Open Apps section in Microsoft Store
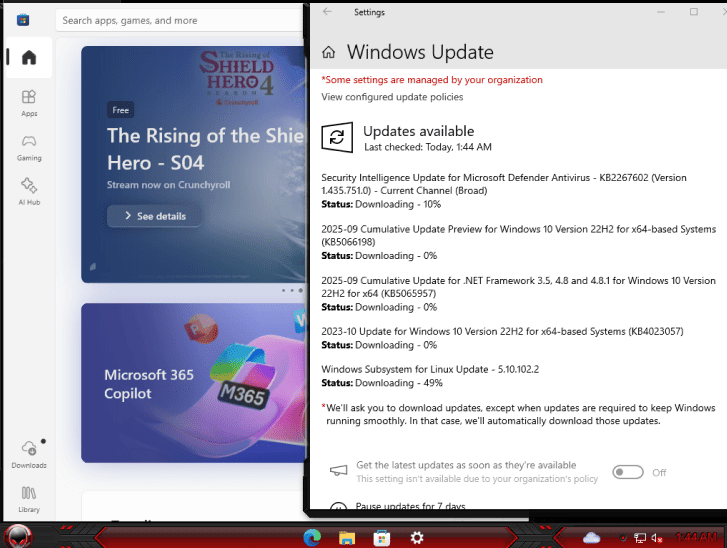 pyautogui.click(x=29, y=103)
